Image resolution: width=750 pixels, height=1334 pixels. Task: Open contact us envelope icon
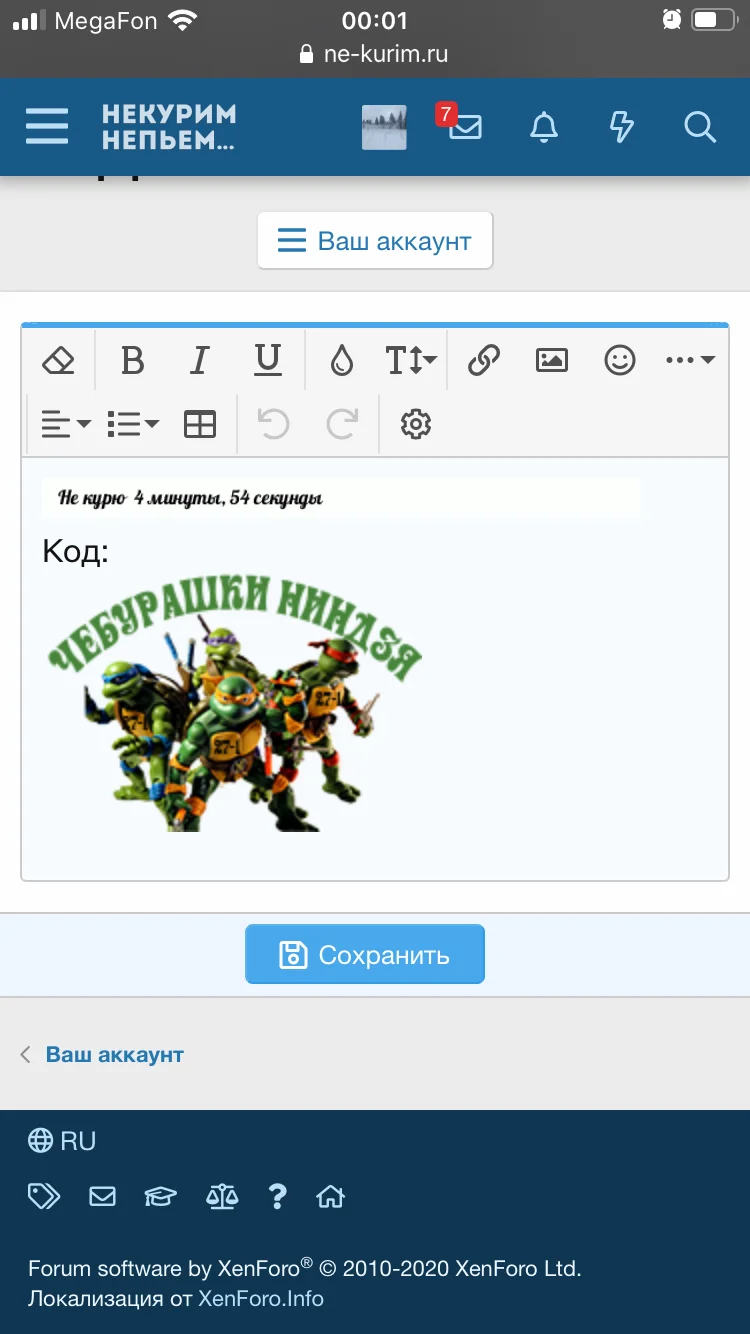(103, 1196)
